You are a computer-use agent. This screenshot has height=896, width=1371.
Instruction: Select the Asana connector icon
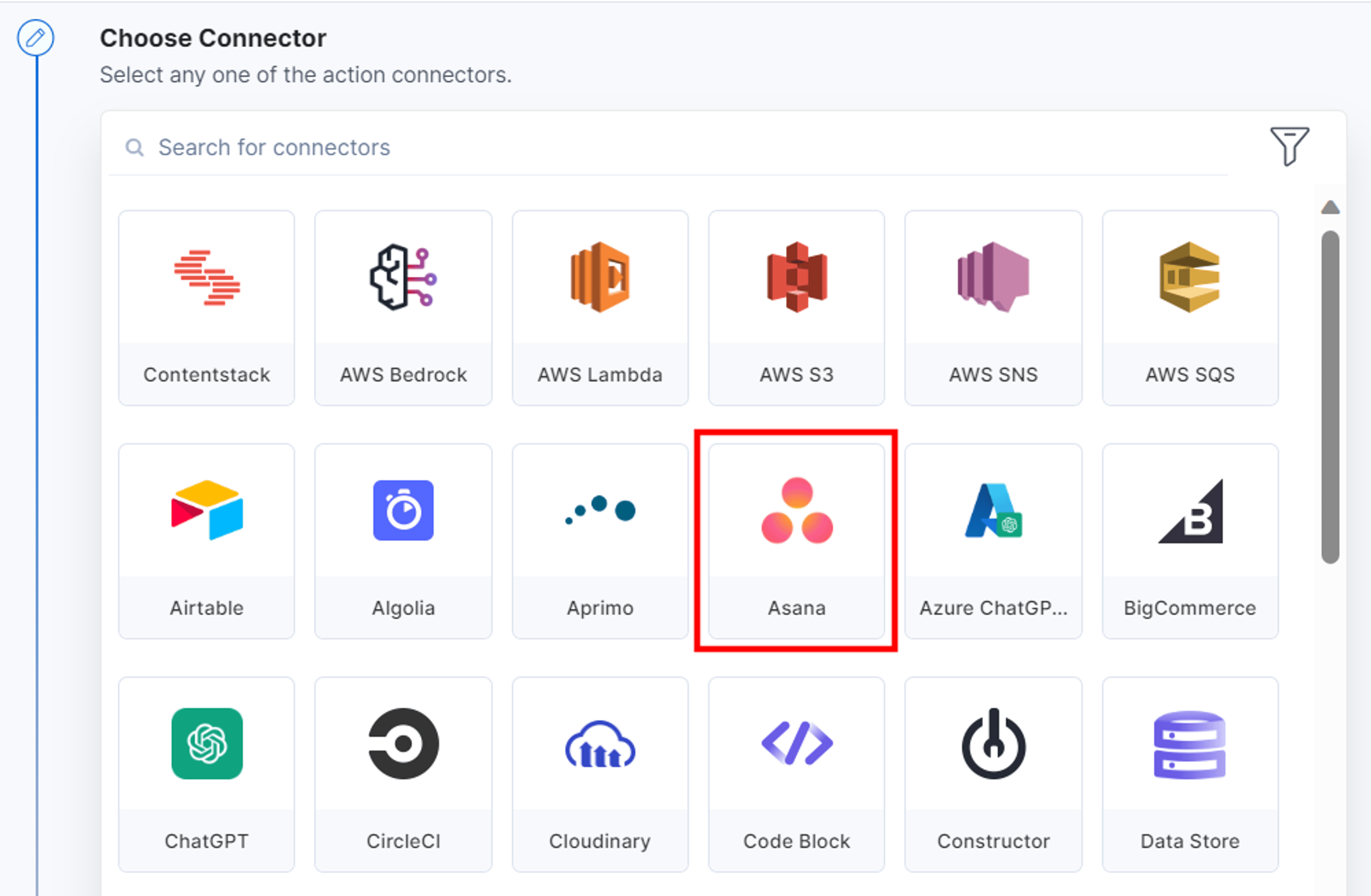pos(797,510)
